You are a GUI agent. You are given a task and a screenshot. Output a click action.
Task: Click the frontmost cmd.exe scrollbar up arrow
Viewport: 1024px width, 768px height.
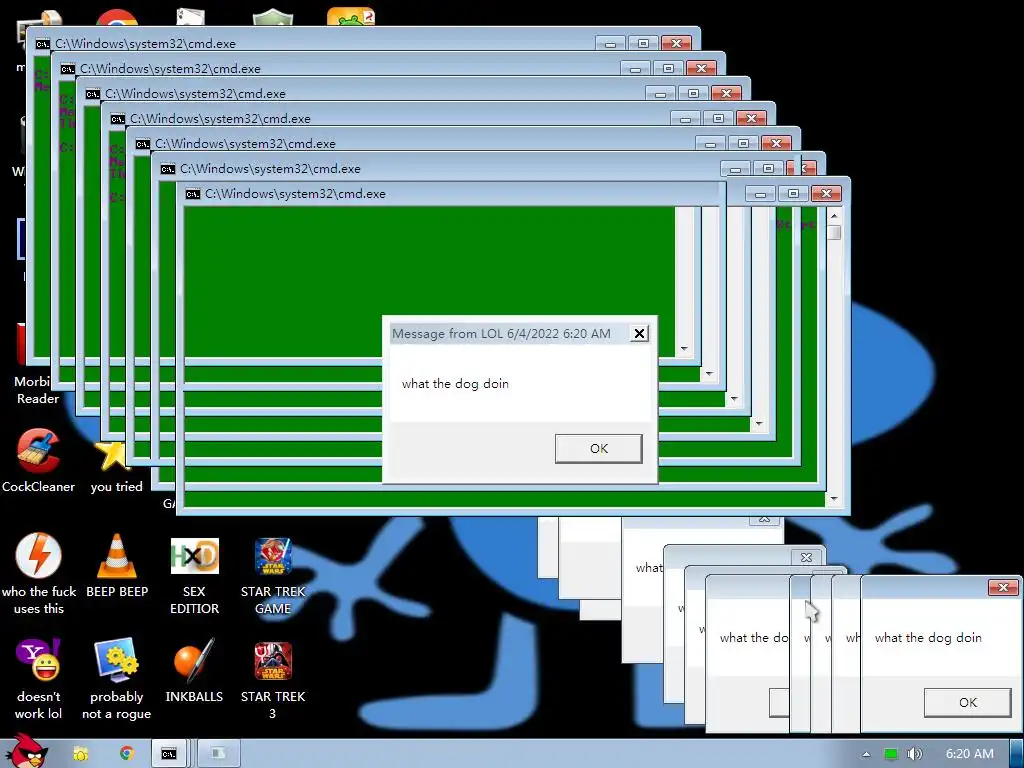[x=834, y=216]
